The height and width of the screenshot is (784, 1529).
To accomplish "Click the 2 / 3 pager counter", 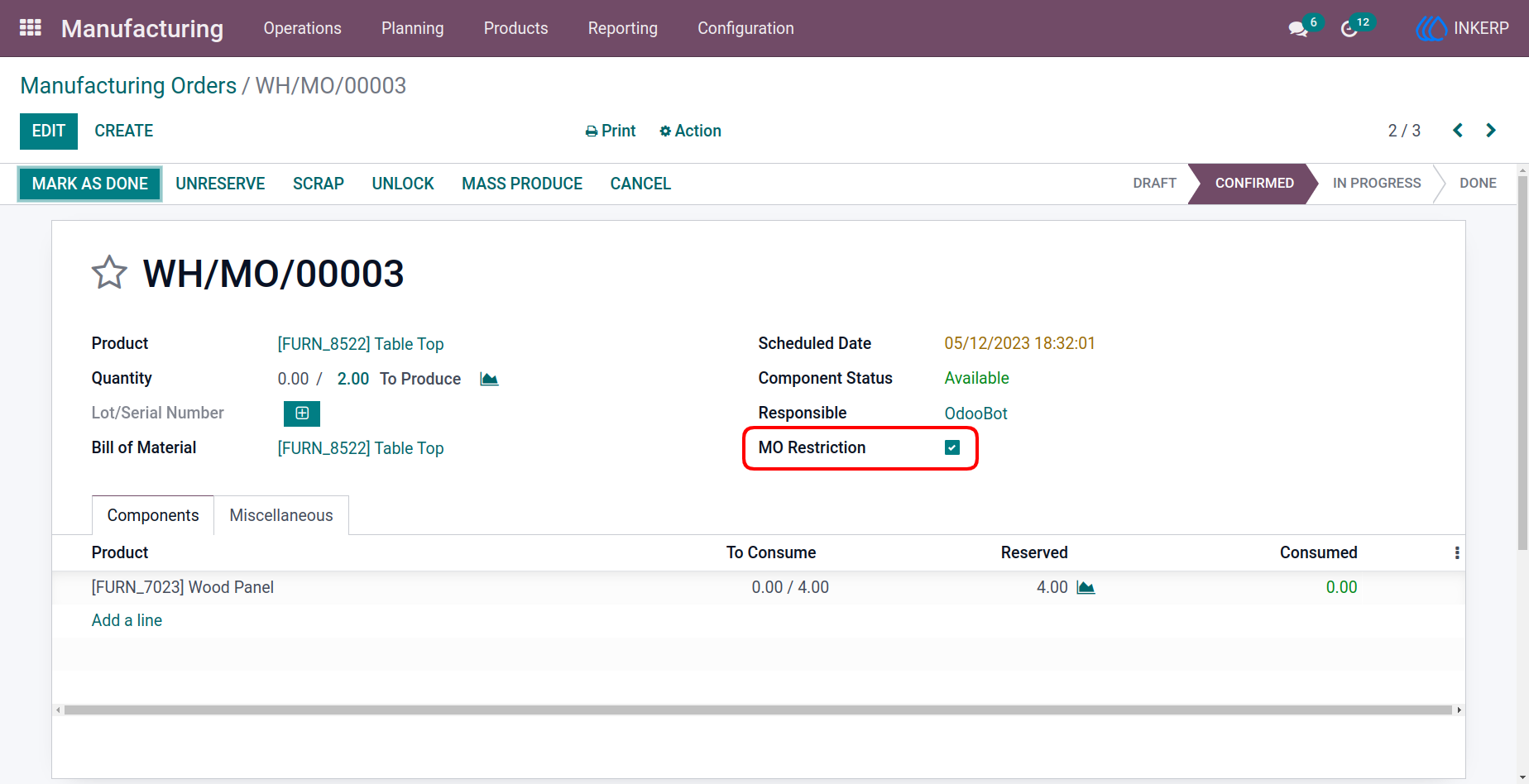I will (1404, 131).
